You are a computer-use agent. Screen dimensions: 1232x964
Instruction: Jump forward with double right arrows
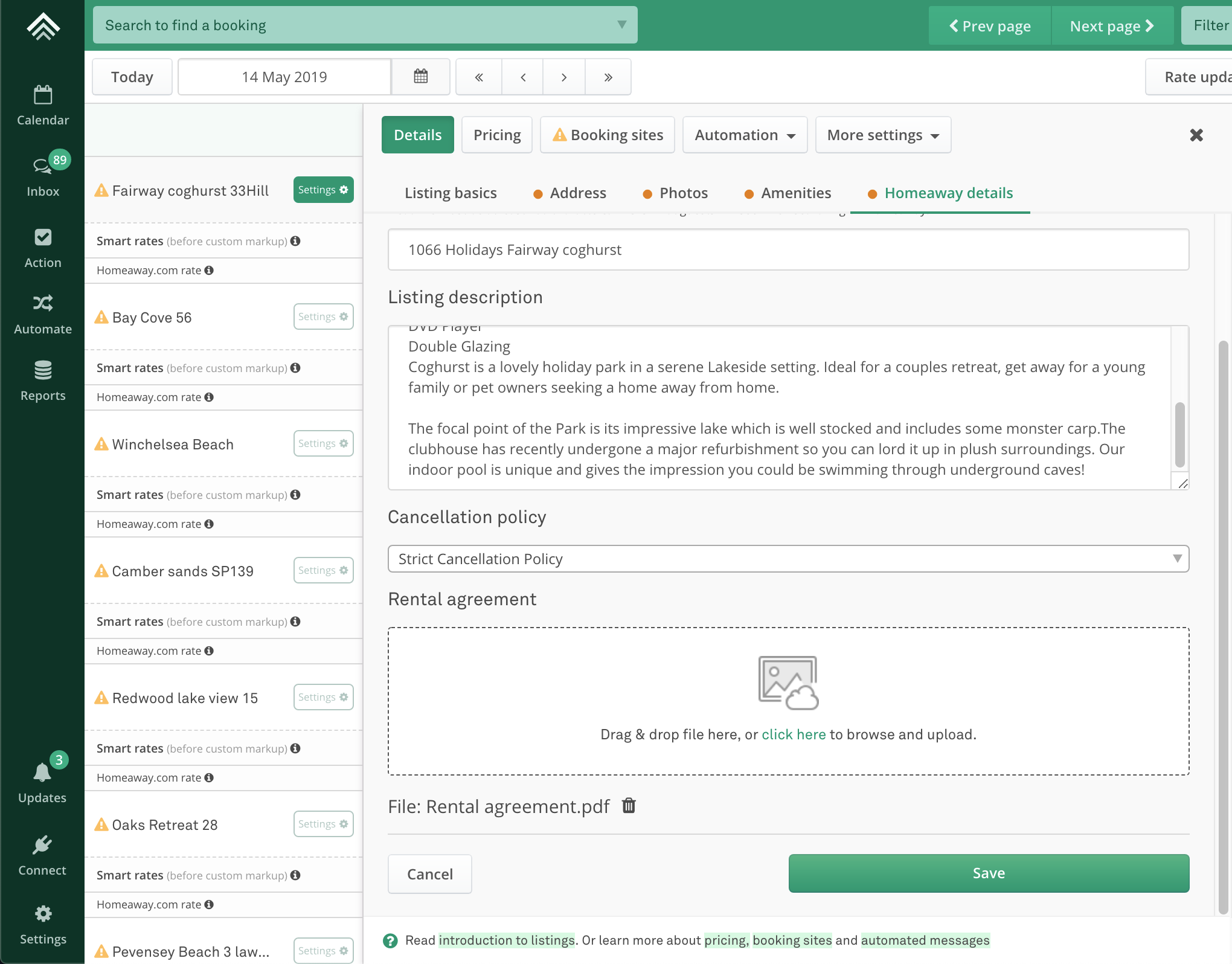point(608,77)
